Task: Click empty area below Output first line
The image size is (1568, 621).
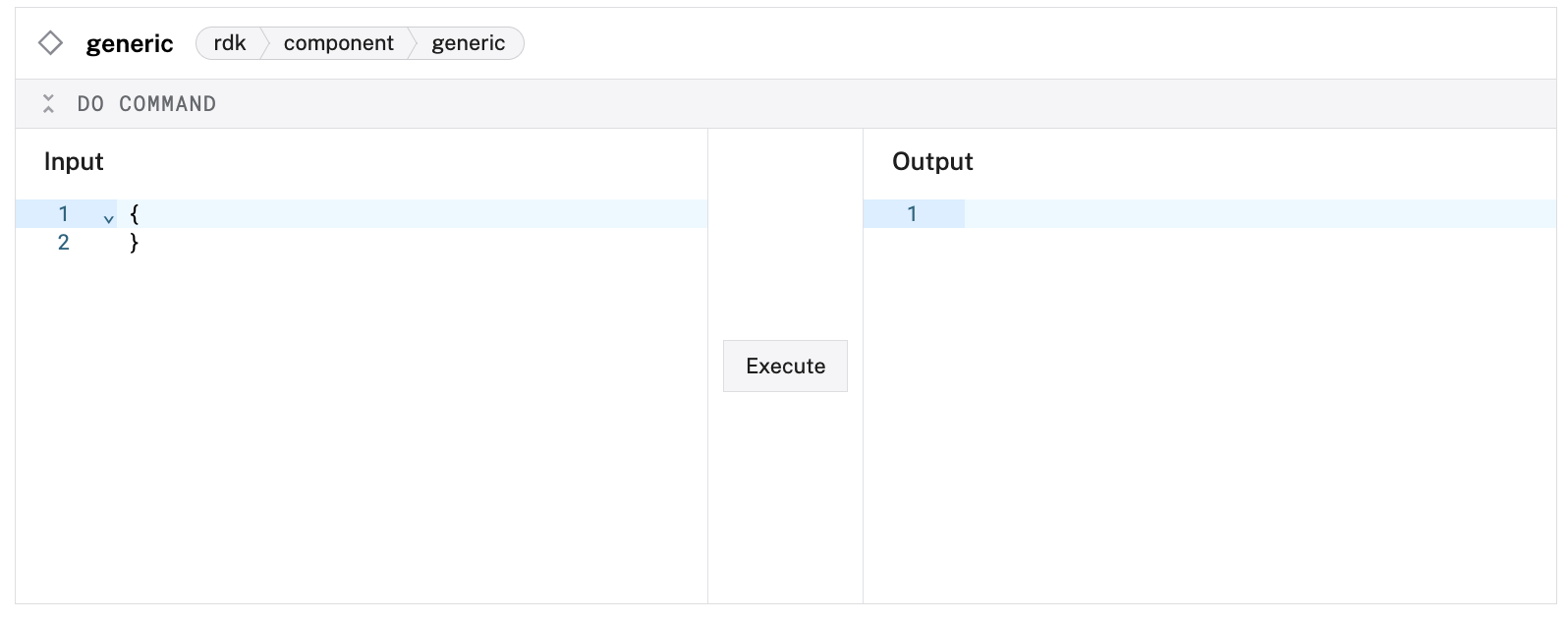Action: (1208, 413)
